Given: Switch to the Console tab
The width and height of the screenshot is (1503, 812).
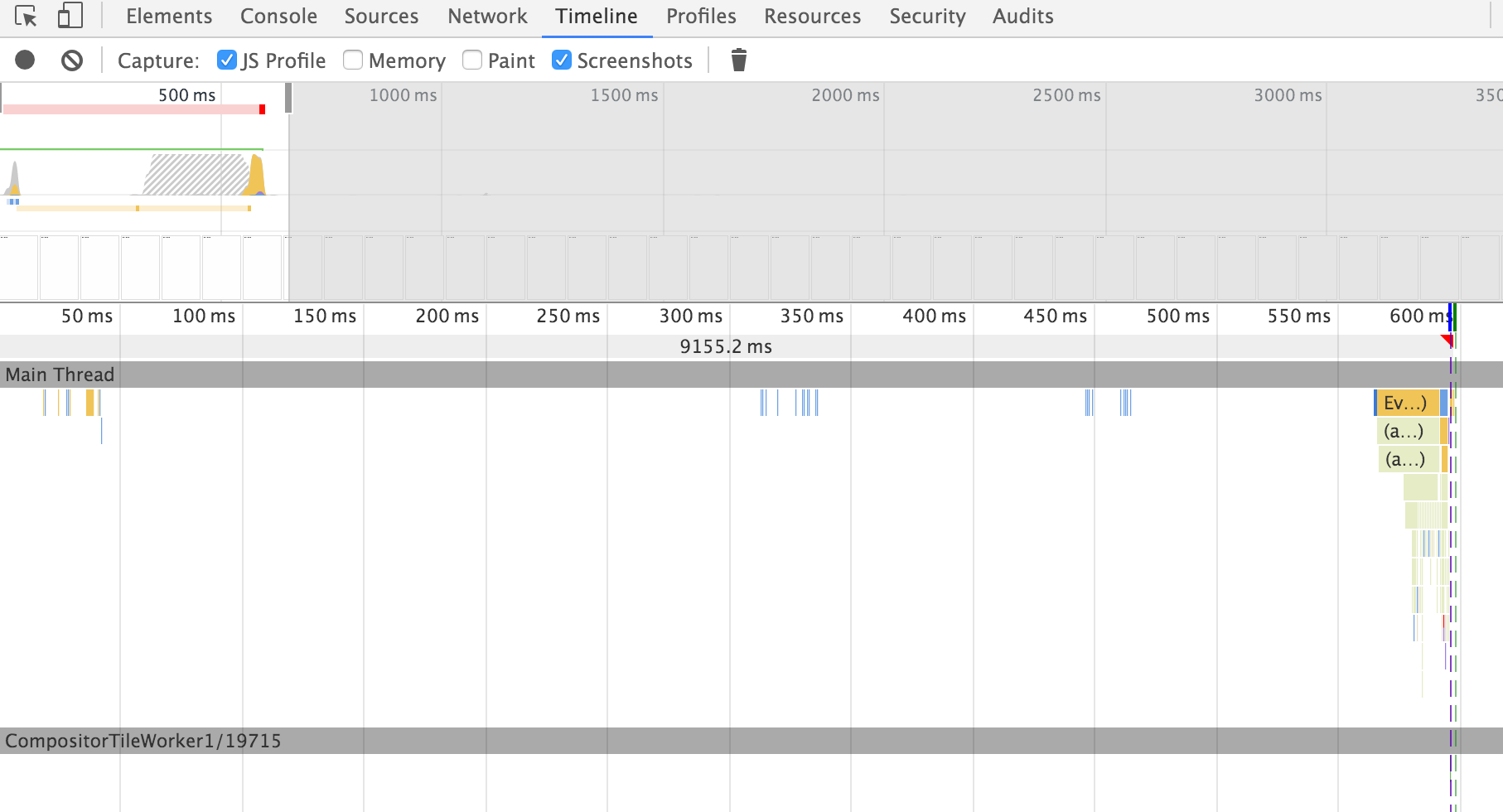Looking at the screenshot, I should point(278,17).
